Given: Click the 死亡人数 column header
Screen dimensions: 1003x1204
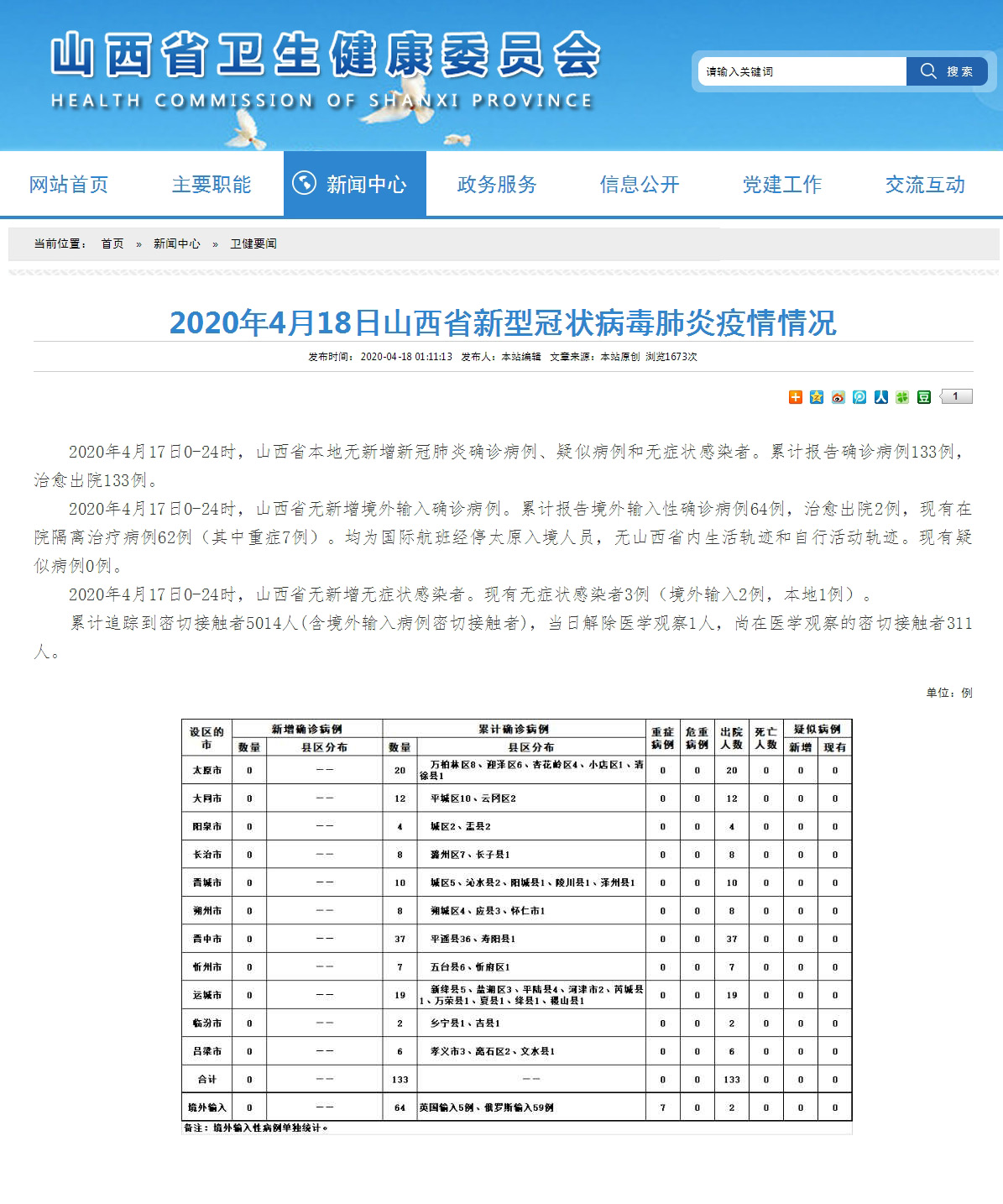Looking at the screenshot, I should point(766,738).
